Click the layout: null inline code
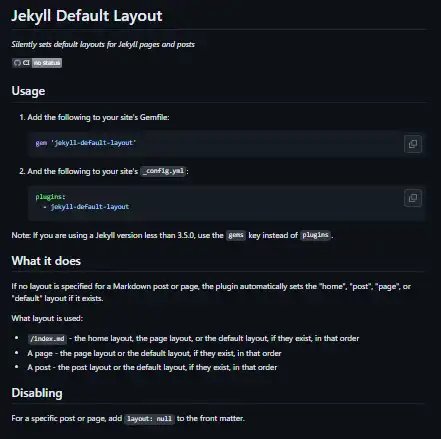 pos(149,419)
